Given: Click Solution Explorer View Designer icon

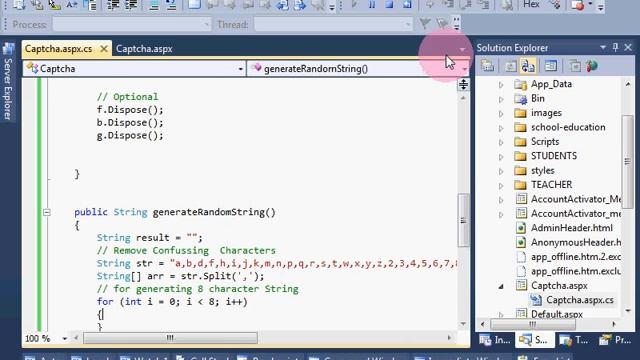Looking at the screenshot, I should tap(551, 66).
